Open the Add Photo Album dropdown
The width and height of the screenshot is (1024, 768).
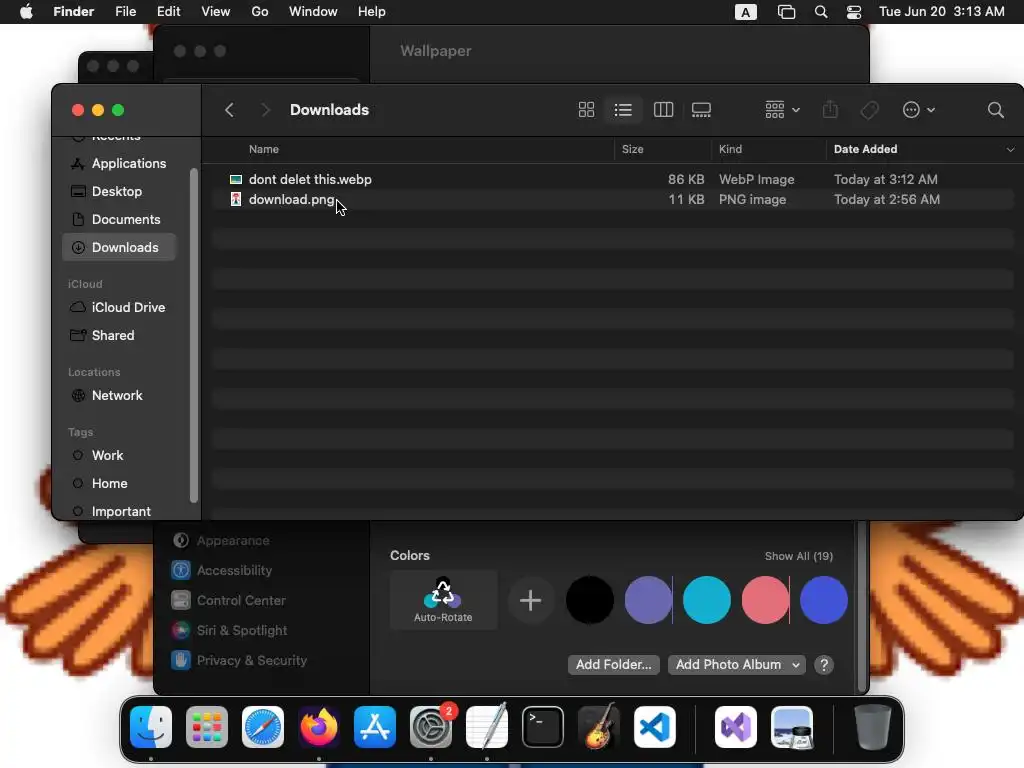737,664
